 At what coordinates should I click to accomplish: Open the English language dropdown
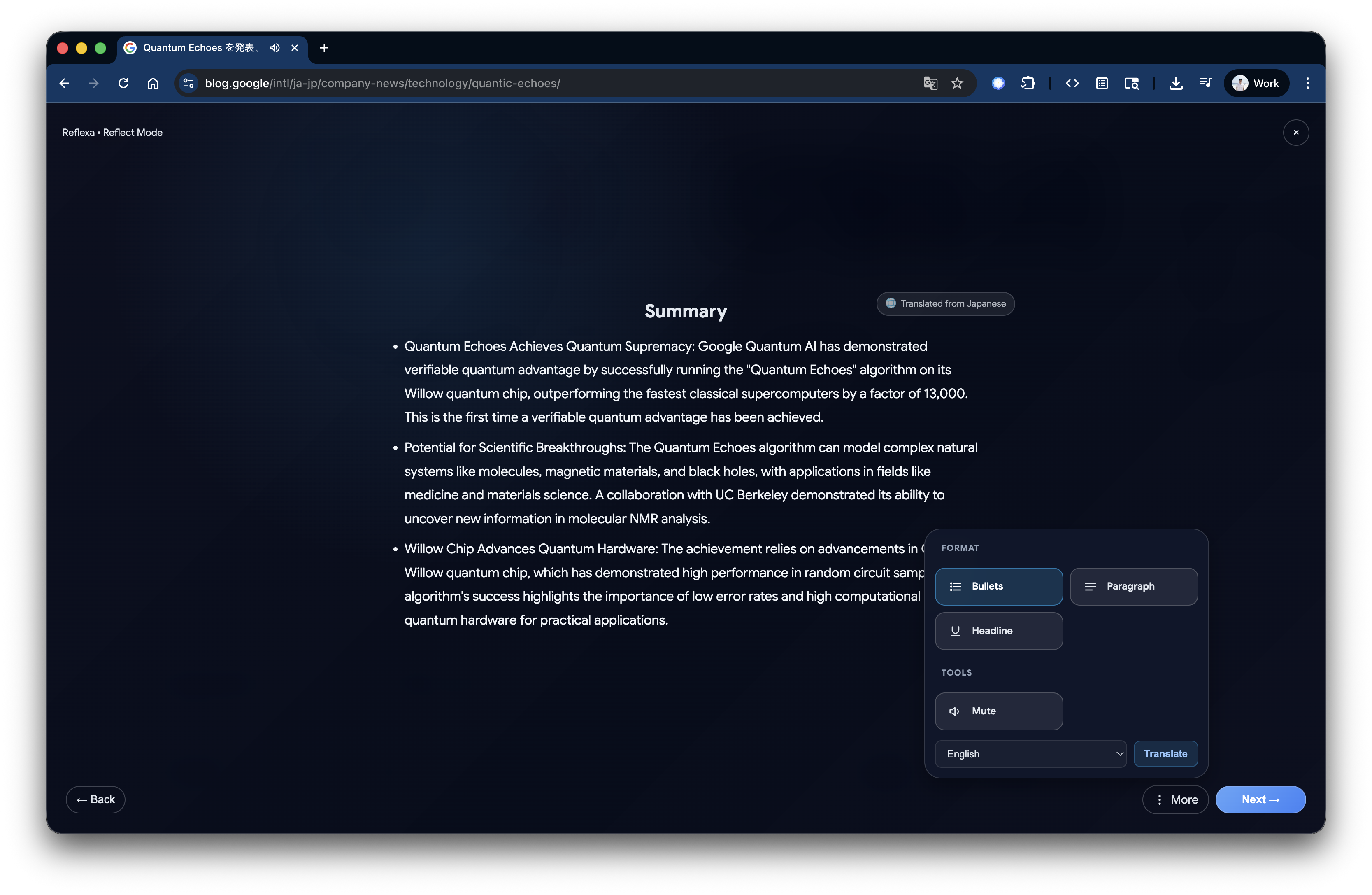(1030, 754)
